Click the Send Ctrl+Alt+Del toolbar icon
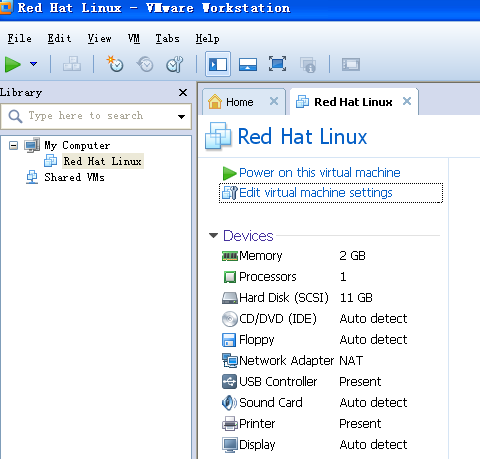This screenshot has height=459, width=480. point(72,64)
